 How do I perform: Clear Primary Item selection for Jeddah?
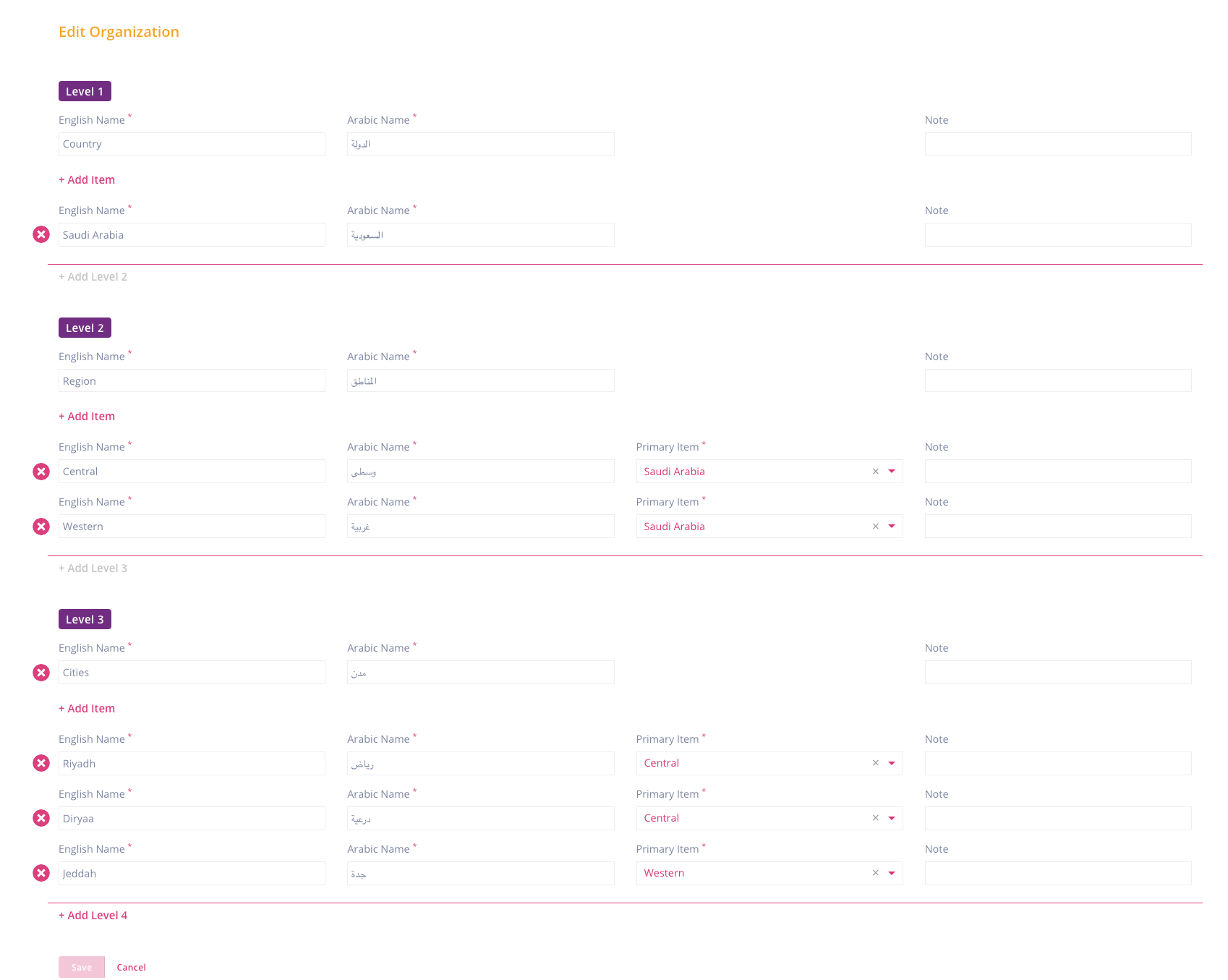(875, 873)
